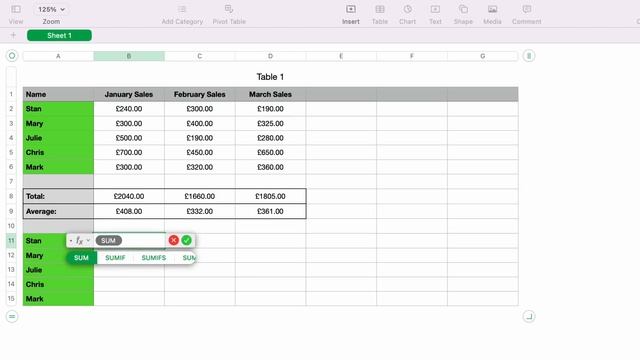Select Stan's January cell £240.00
640x360 pixels.
pyautogui.click(x=129, y=109)
